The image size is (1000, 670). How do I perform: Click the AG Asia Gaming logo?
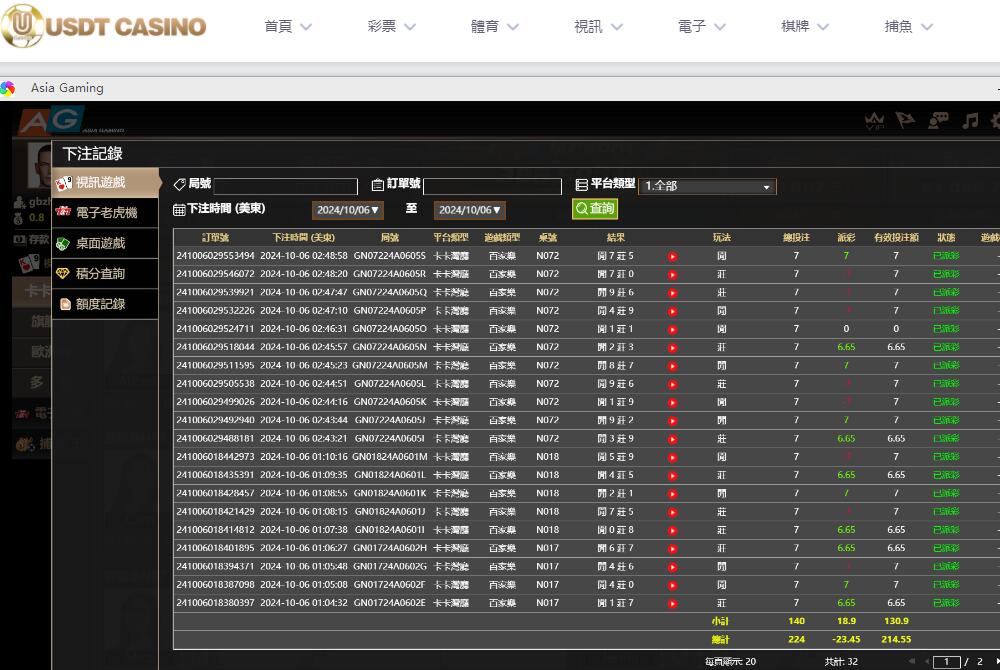[50, 121]
